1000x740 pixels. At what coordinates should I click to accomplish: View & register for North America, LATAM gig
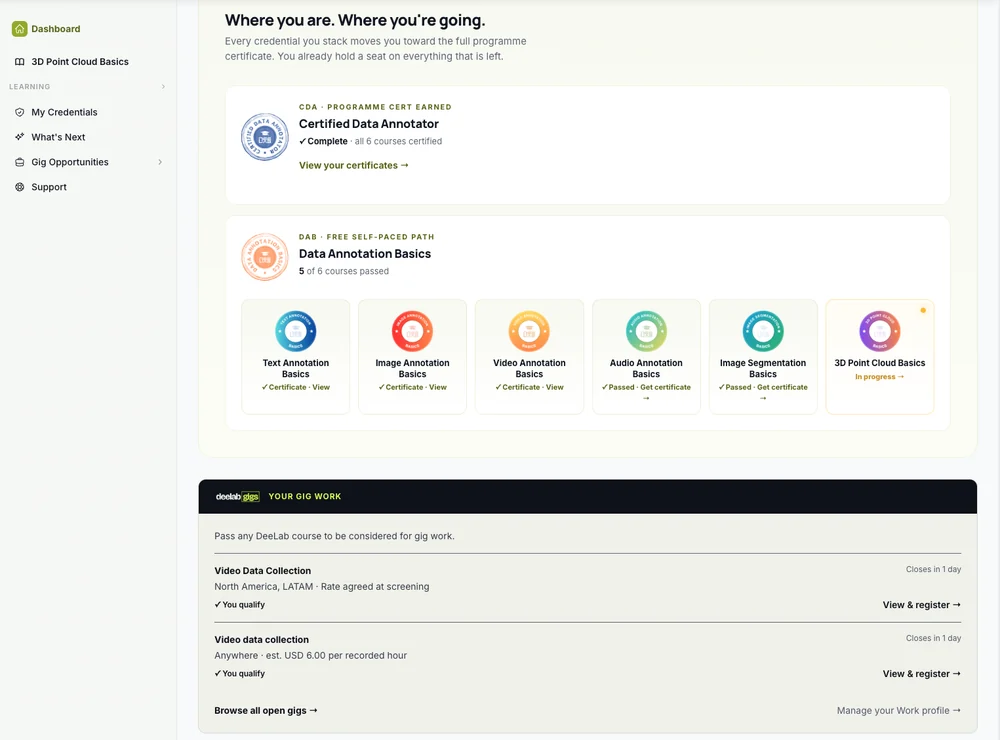(x=922, y=605)
